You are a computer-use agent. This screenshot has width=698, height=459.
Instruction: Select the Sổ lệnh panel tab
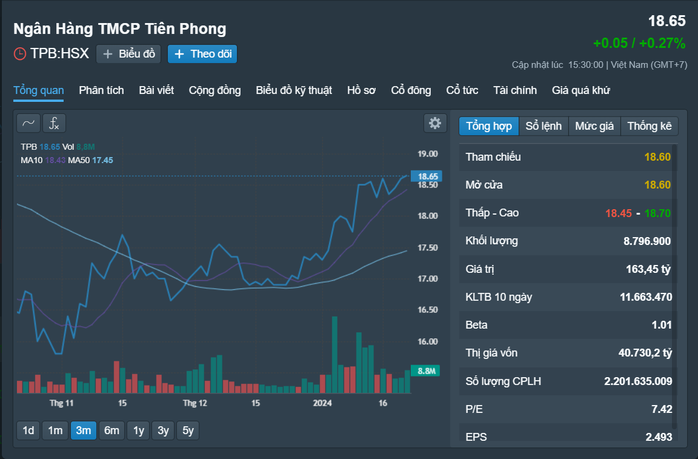(x=544, y=126)
